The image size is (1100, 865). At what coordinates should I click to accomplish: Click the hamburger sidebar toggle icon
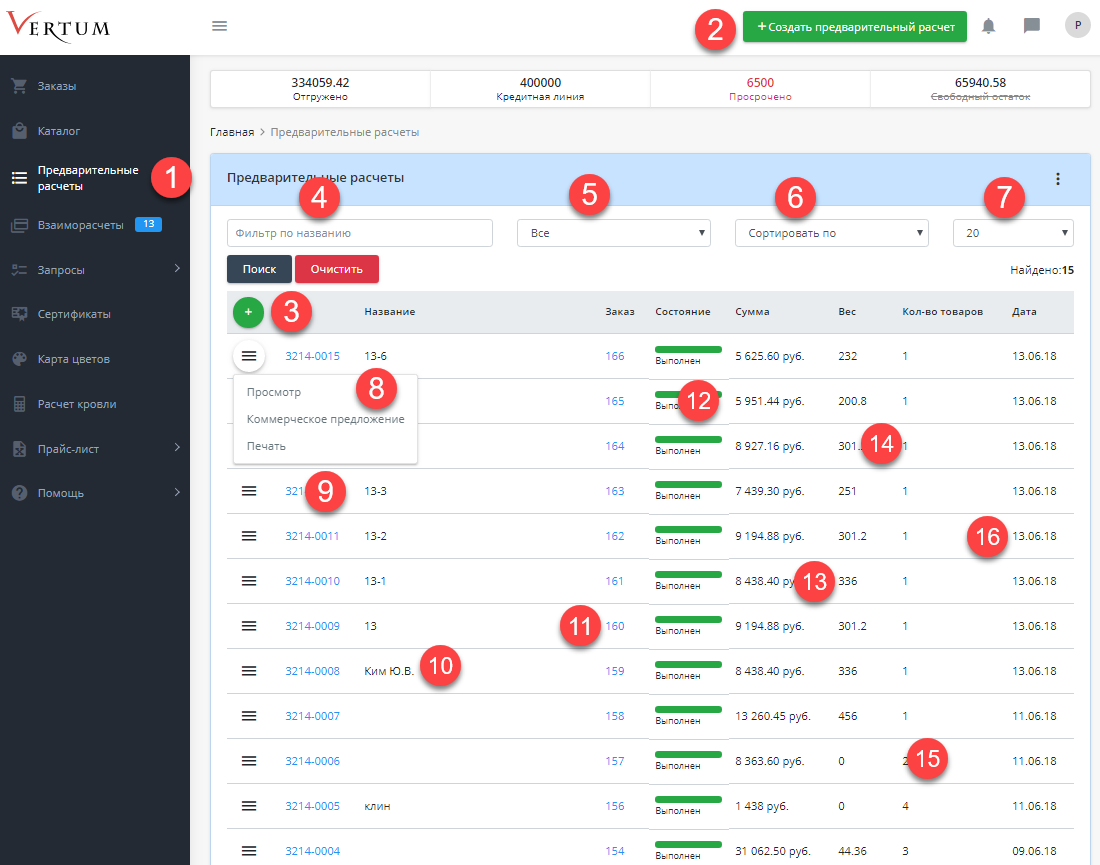tap(220, 26)
